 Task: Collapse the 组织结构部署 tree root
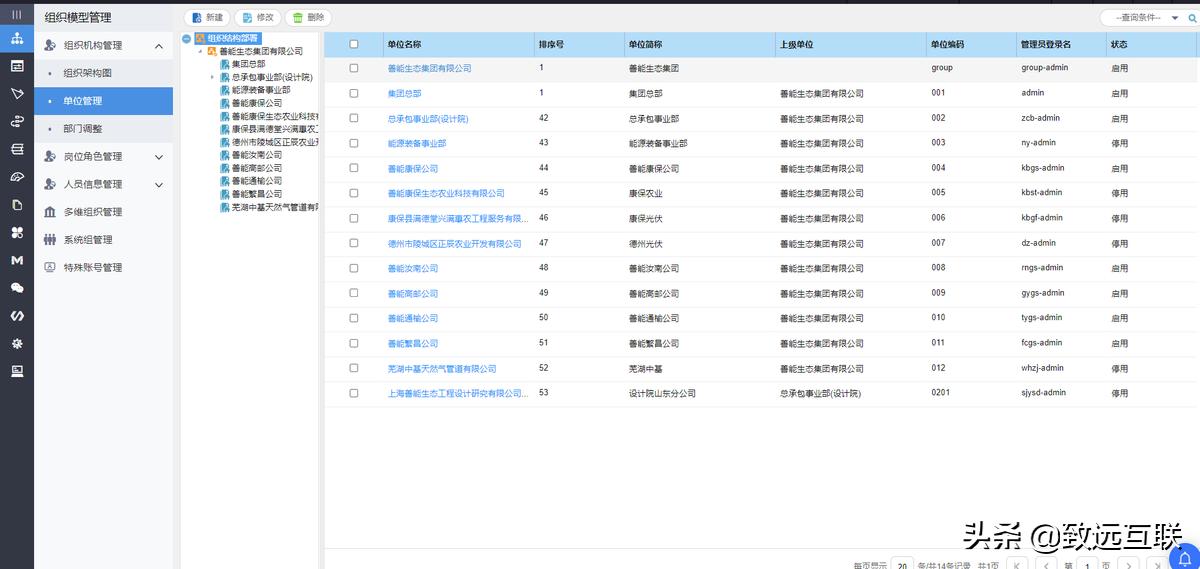pyautogui.click(x=186, y=38)
